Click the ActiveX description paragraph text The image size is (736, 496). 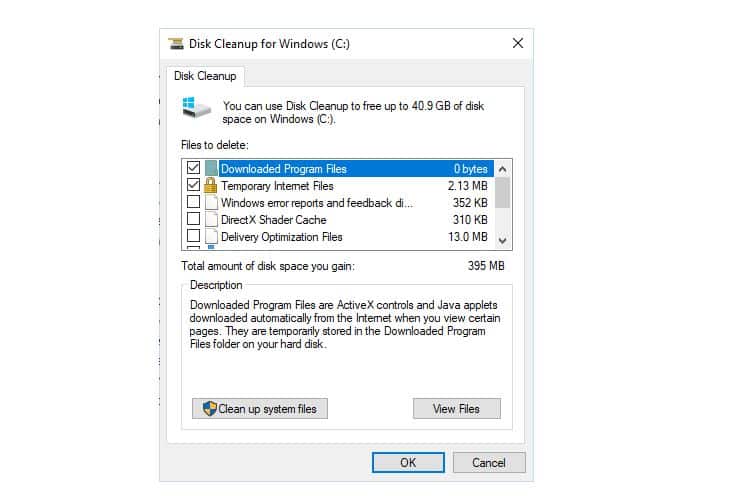click(345, 324)
